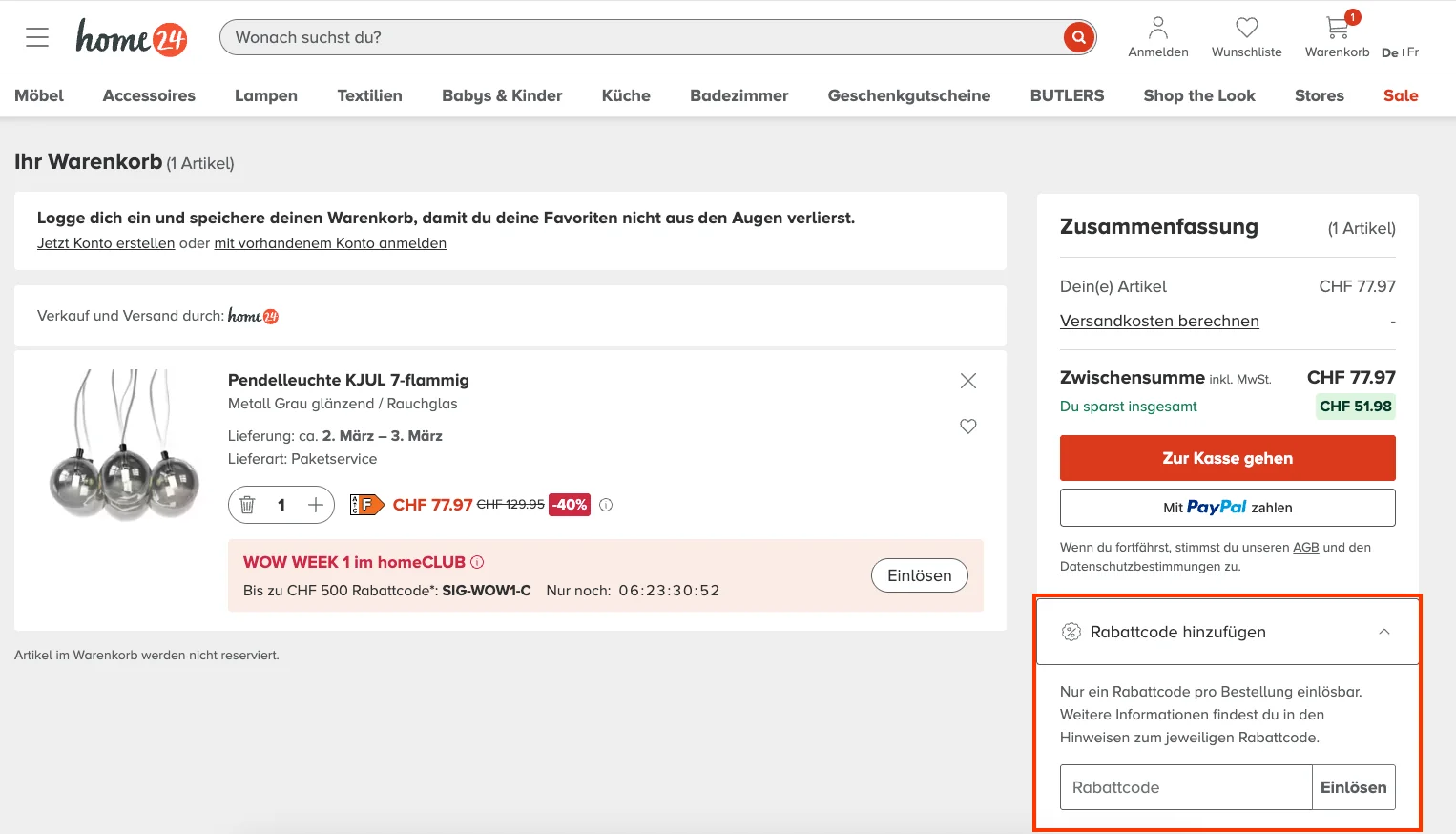1456x834 pixels.
Task: Switch site language to Fr
Action: click(x=1409, y=53)
